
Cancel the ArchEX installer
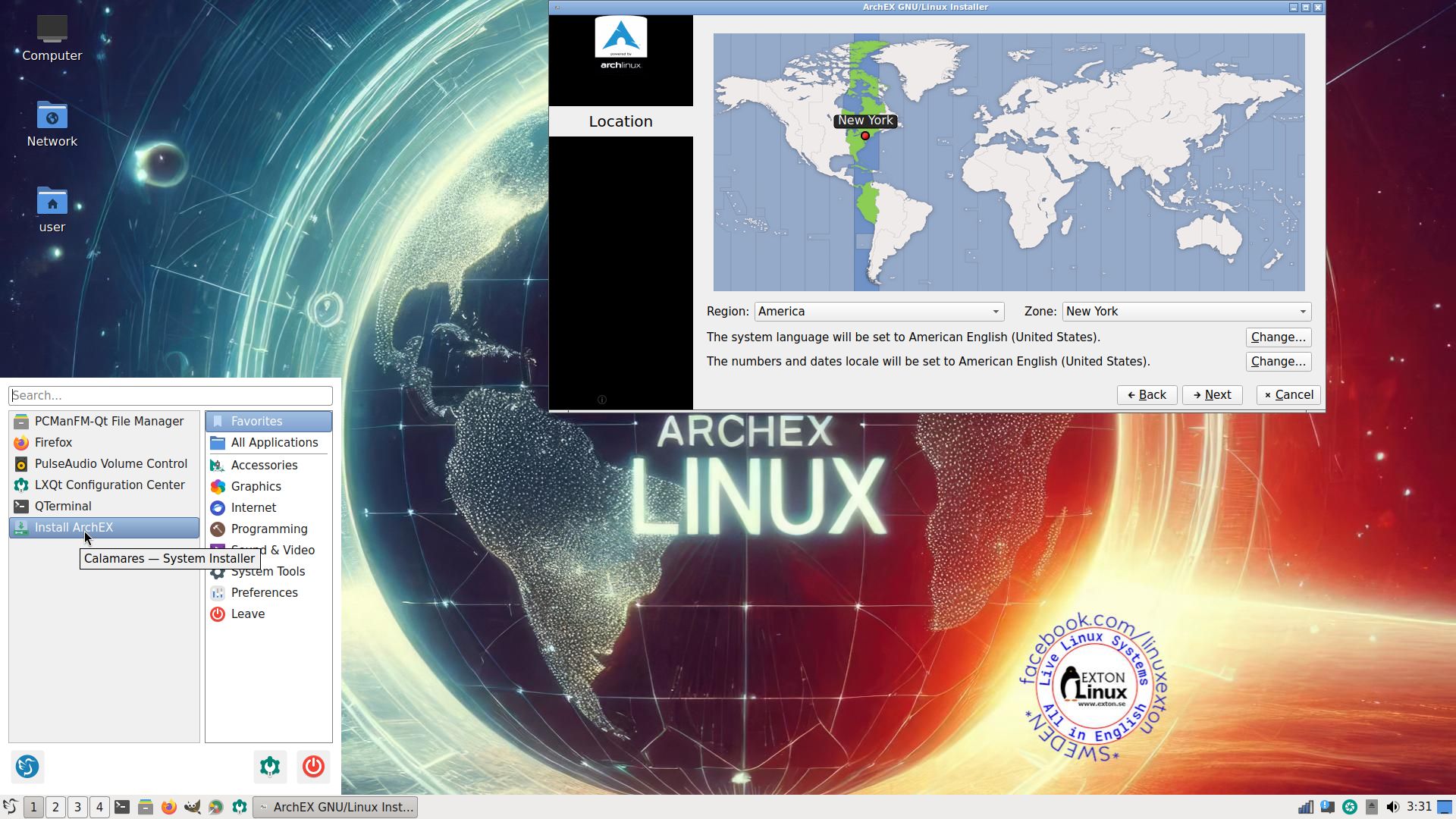coord(1288,395)
